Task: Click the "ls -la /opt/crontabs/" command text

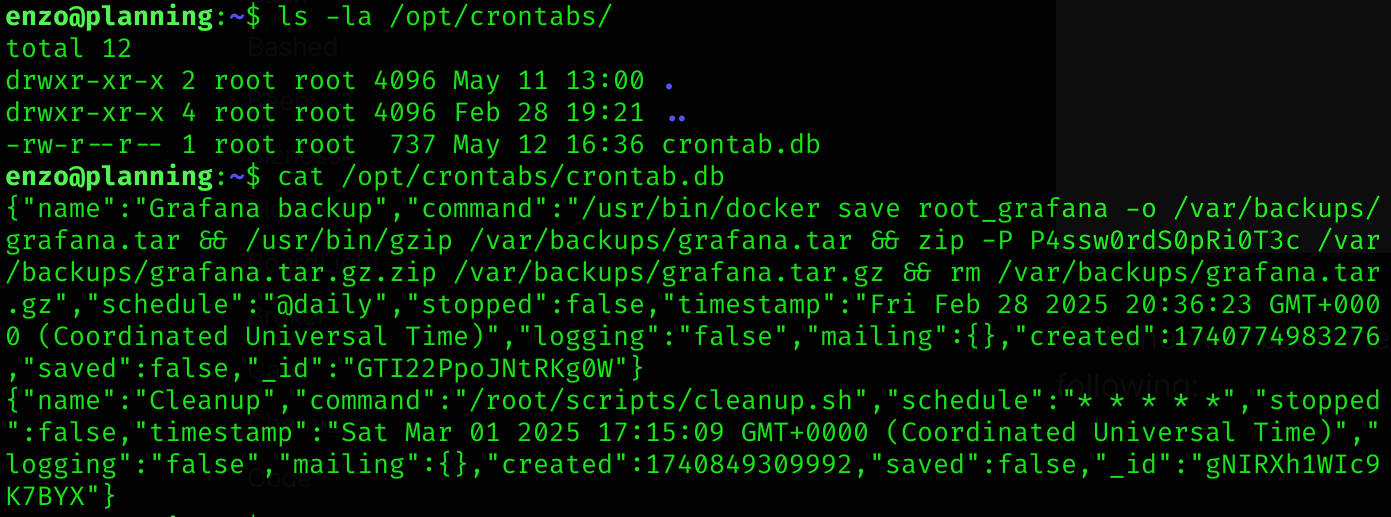Action: pyautogui.click(x=445, y=15)
